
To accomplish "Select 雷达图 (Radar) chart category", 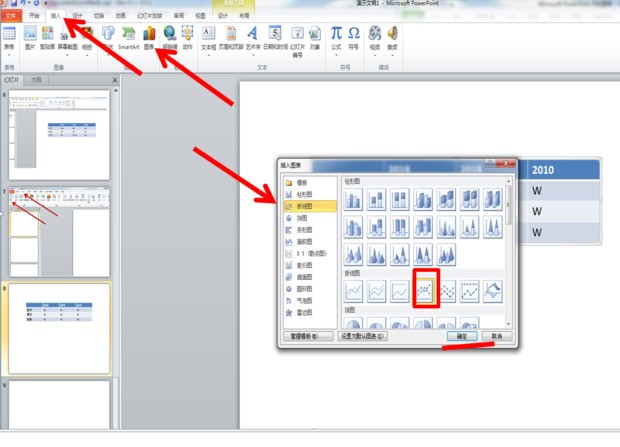I will coord(302,311).
